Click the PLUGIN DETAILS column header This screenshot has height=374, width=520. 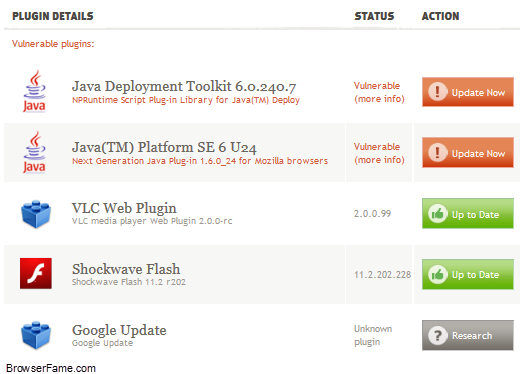[53, 16]
